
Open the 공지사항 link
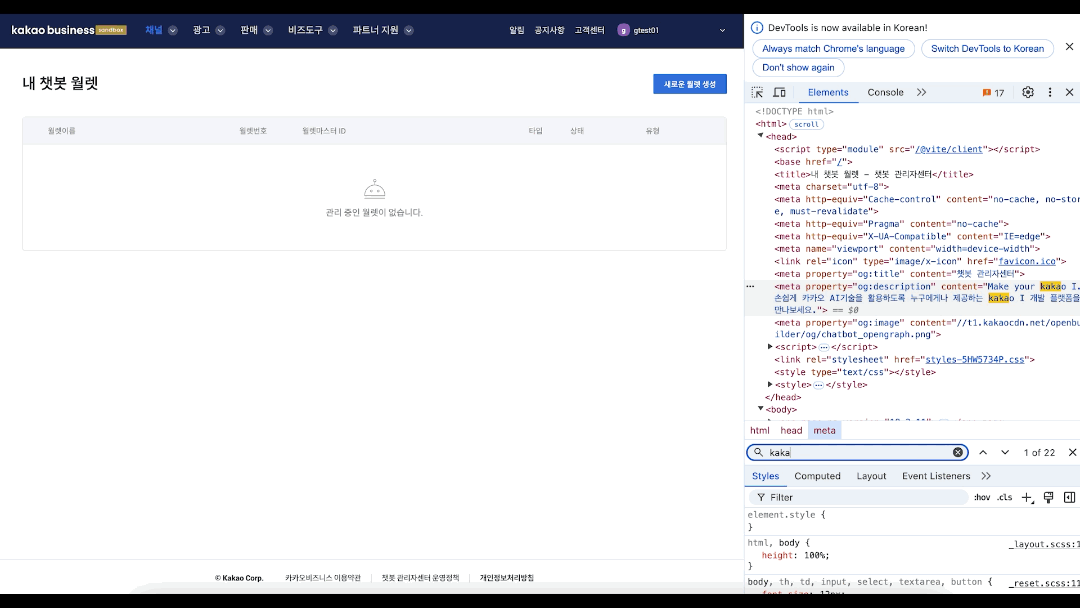[549, 30]
